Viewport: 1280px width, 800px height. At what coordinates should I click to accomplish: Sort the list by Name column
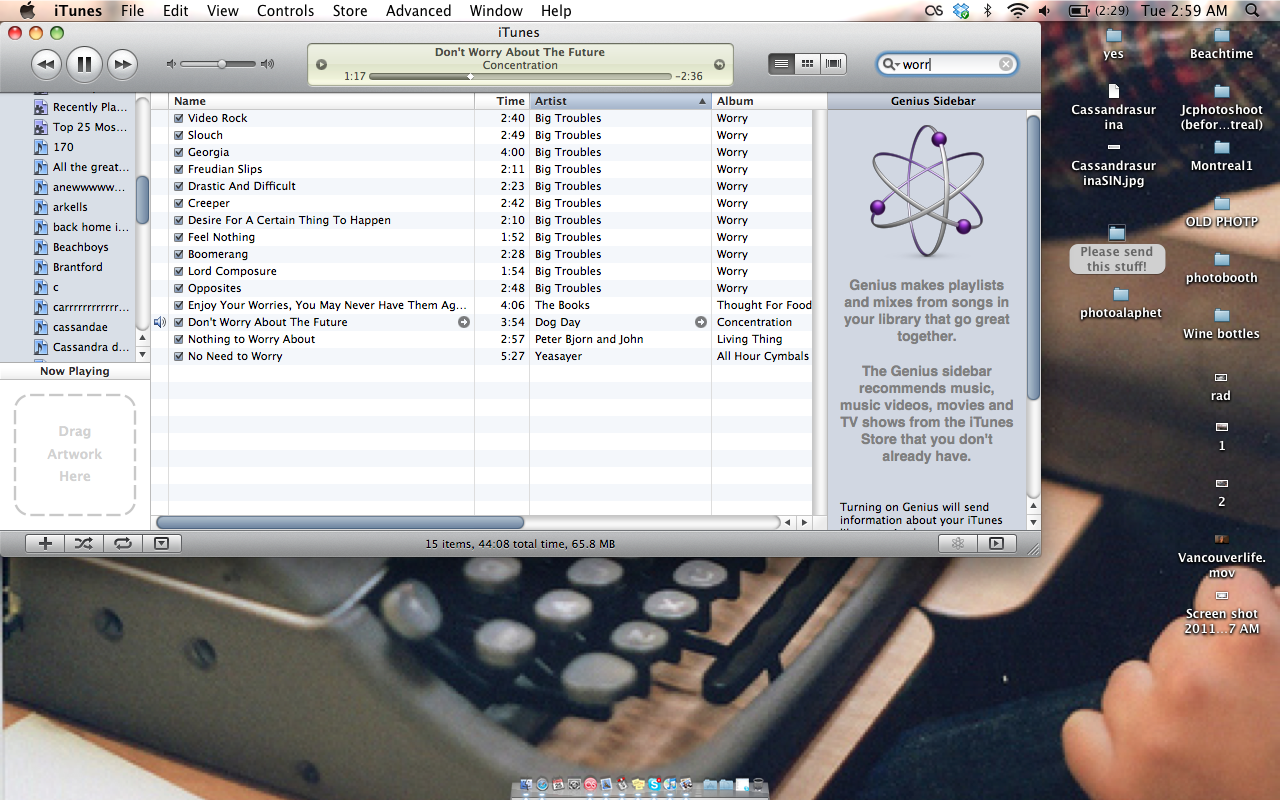(322, 101)
